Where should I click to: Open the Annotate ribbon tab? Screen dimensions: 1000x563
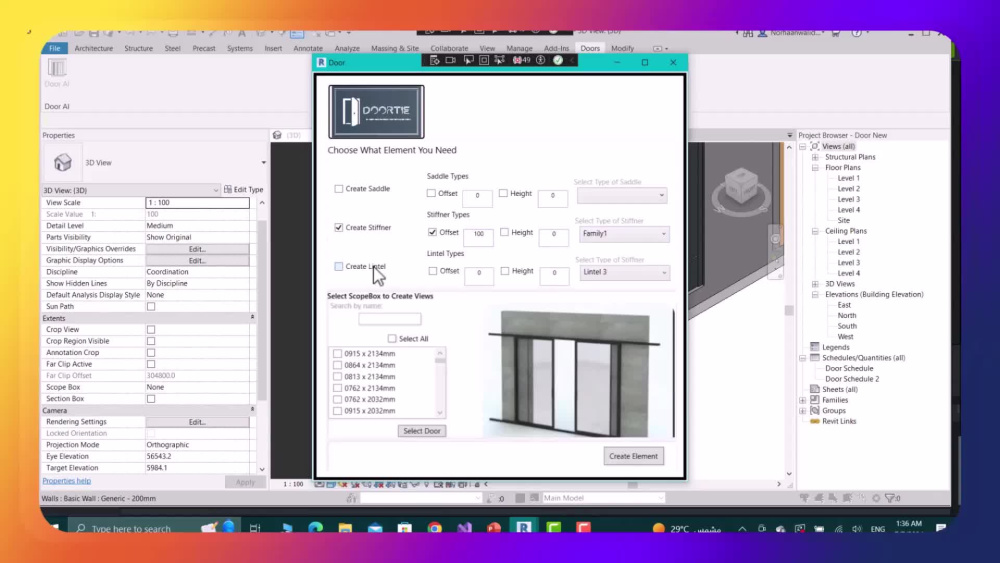(308, 48)
